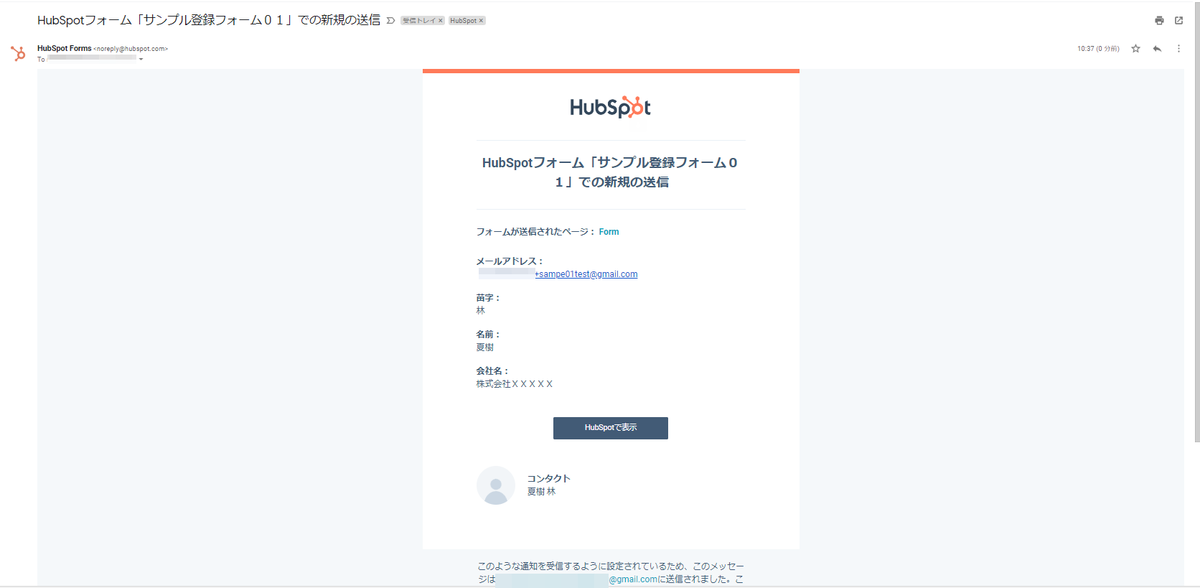The image size is (1200, 588).
Task: Click the コンタクト label
Action: pos(549,478)
